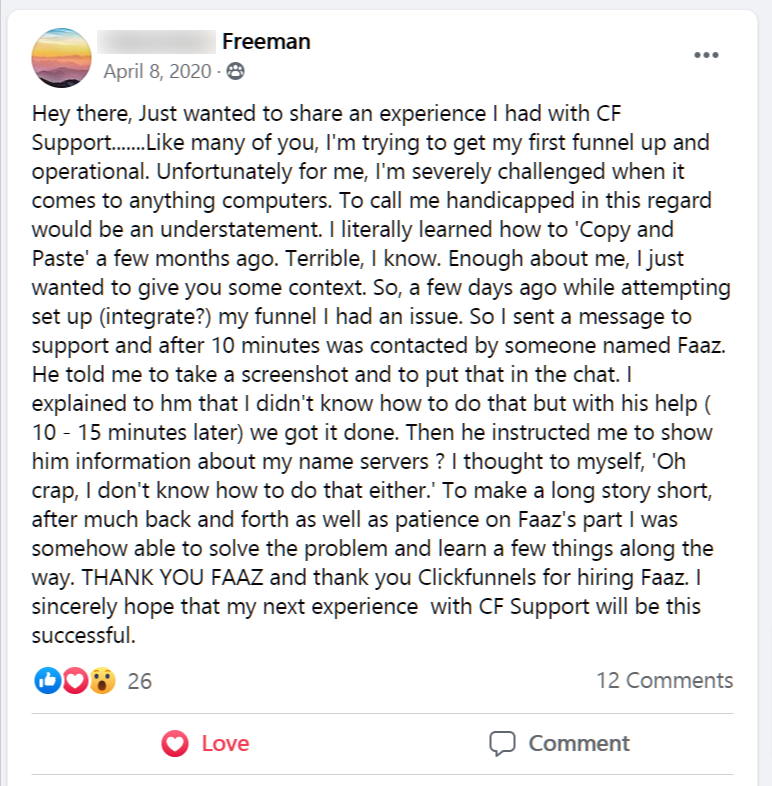Image resolution: width=772 pixels, height=786 pixels.
Task: Click the April 8, 2020 timestamp
Action: click(x=158, y=71)
